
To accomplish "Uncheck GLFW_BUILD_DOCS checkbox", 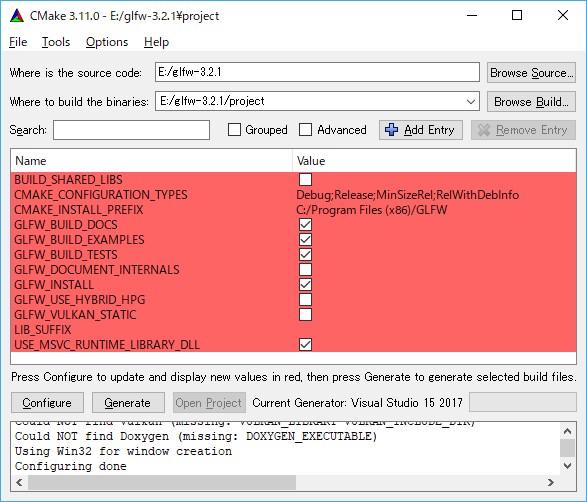I will (x=305, y=225).
